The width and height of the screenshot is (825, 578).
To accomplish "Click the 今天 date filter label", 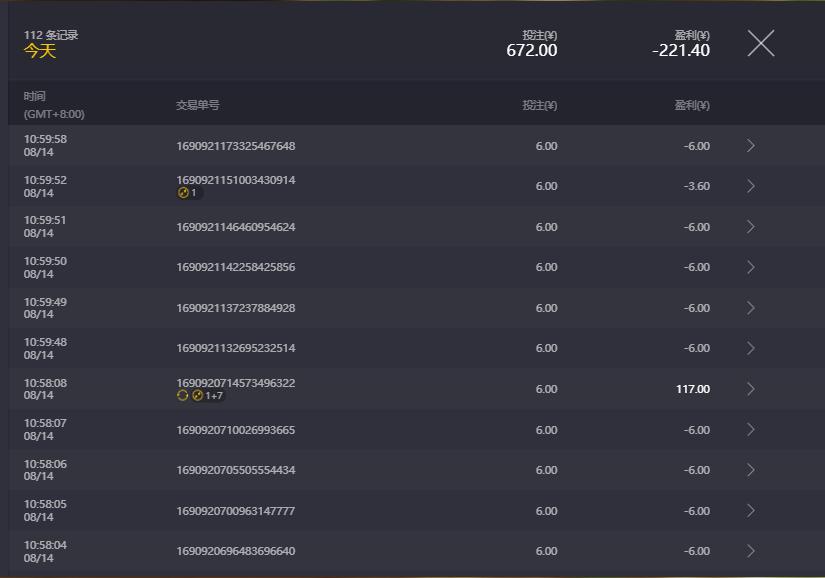I will 40,51.
